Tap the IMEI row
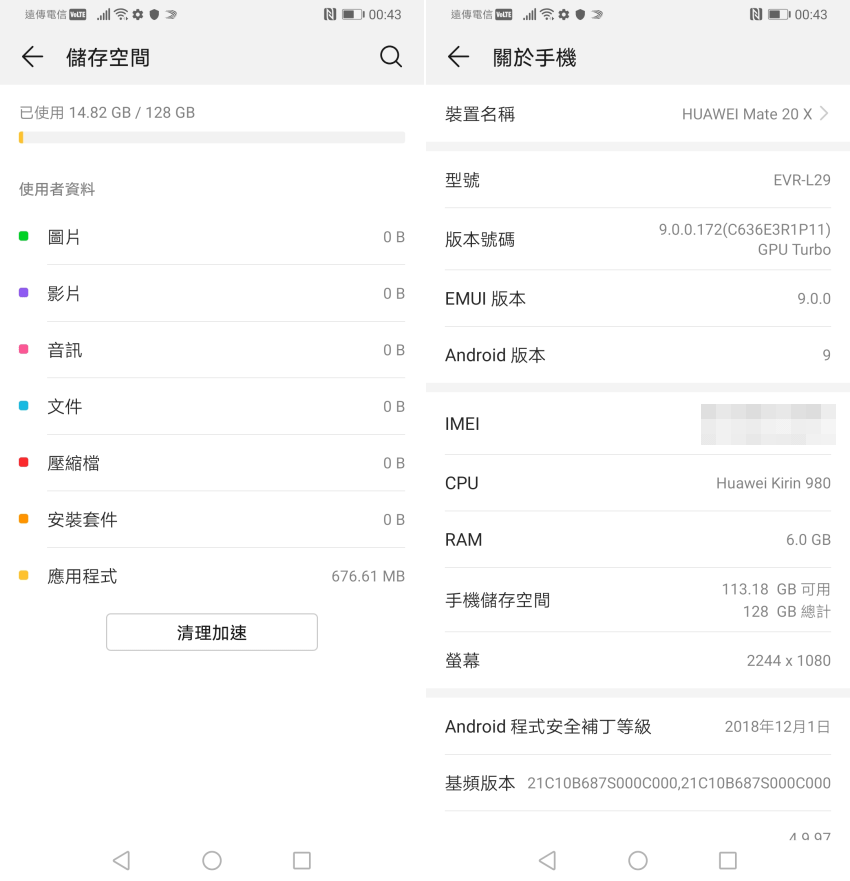 (x=638, y=424)
